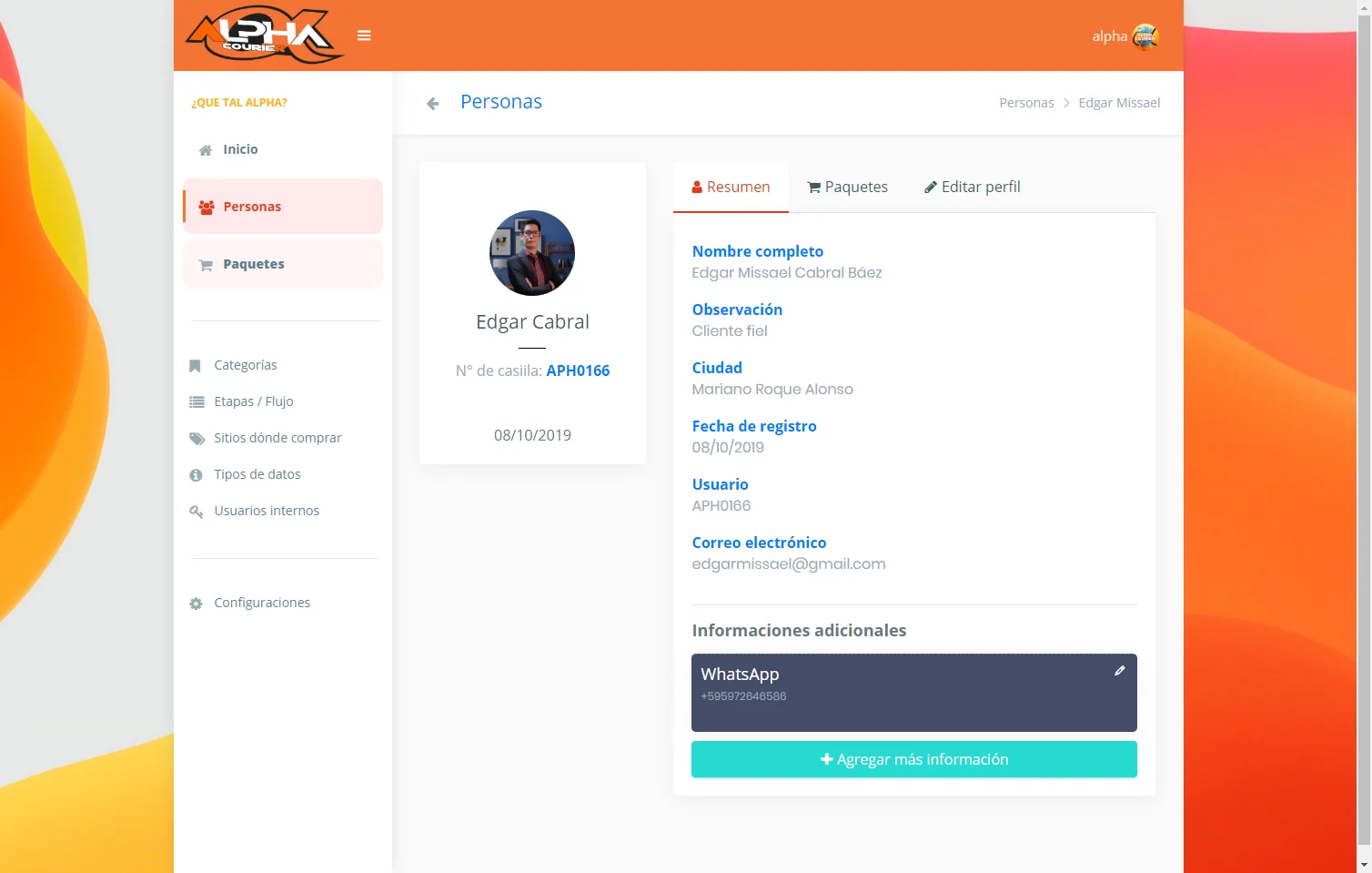Edit WhatsApp info with the pencil icon

tap(1120, 671)
